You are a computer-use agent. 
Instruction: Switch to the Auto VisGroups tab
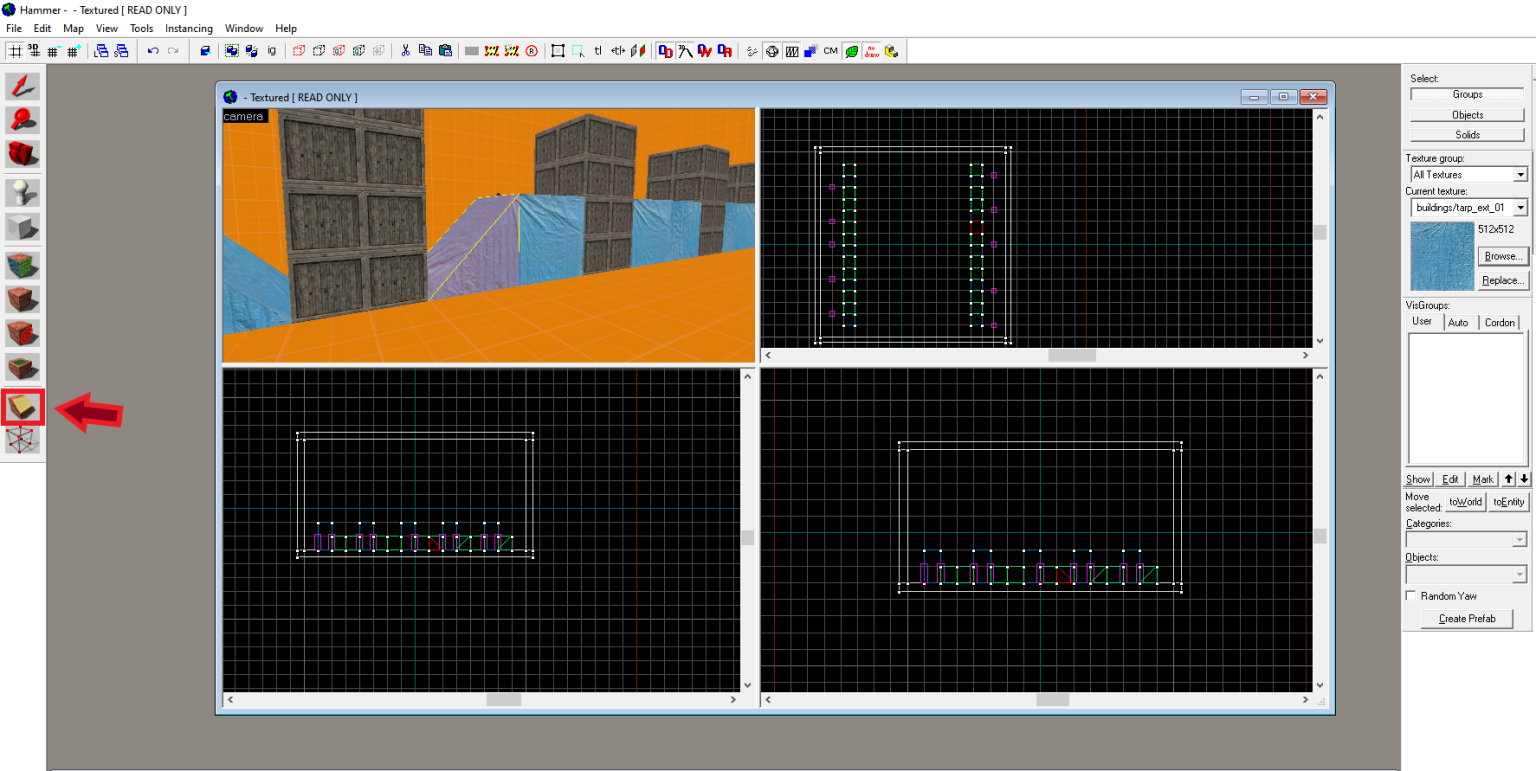pos(1458,322)
